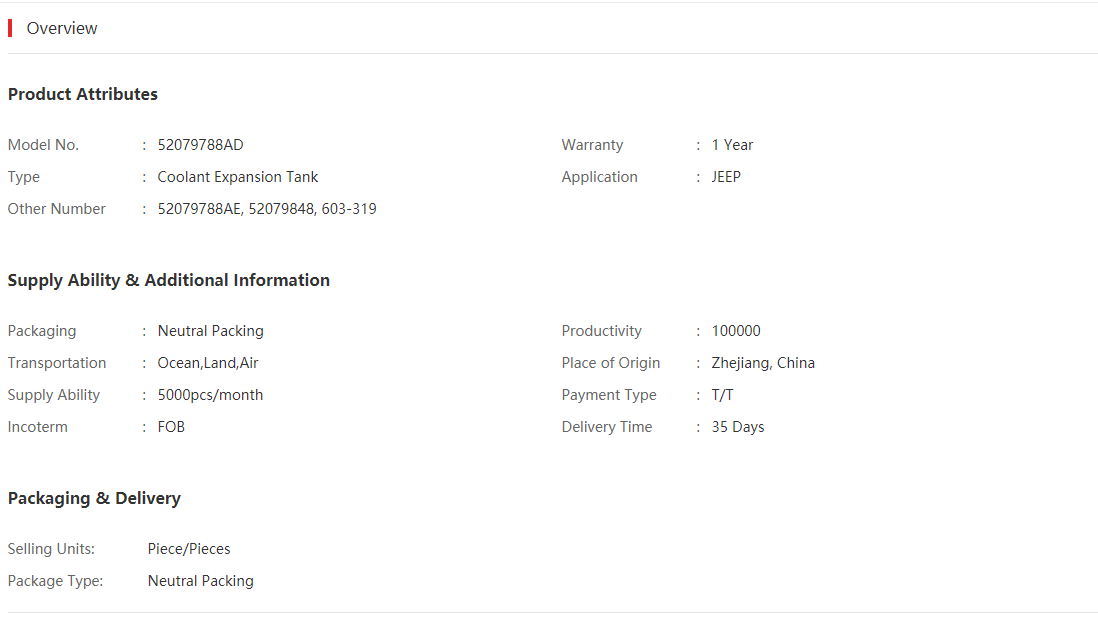The height and width of the screenshot is (618, 1098).
Task: Click the T/T payment type value
Action: click(722, 395)
